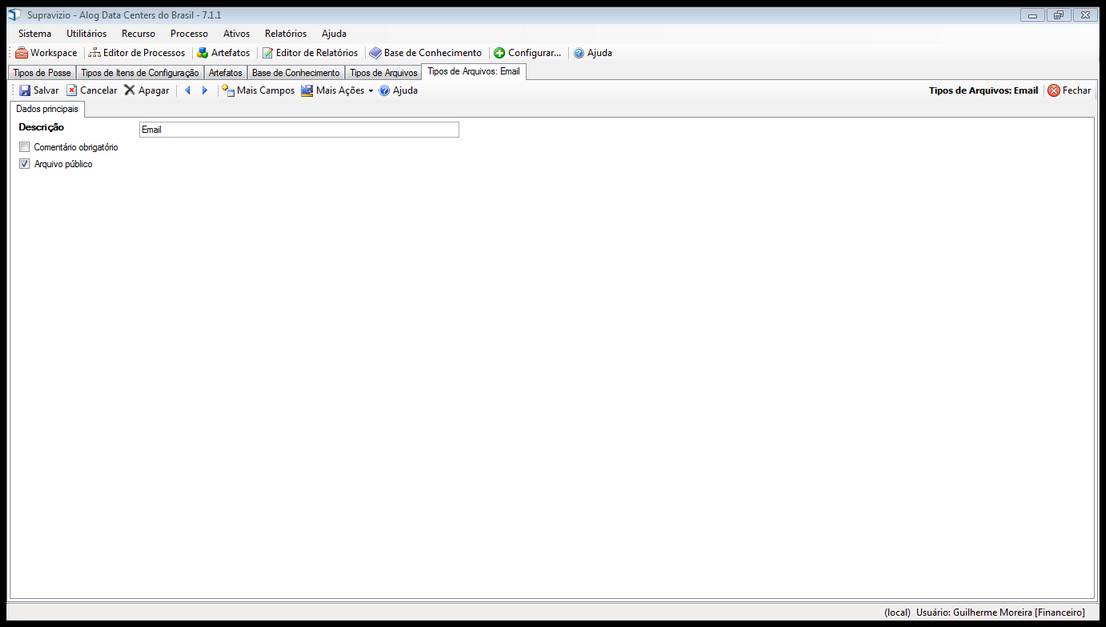The width and height of the screenshot is (1106, 627).
Task: Close the Email tab using Fechar
Action: click(x=1069, y=90)
